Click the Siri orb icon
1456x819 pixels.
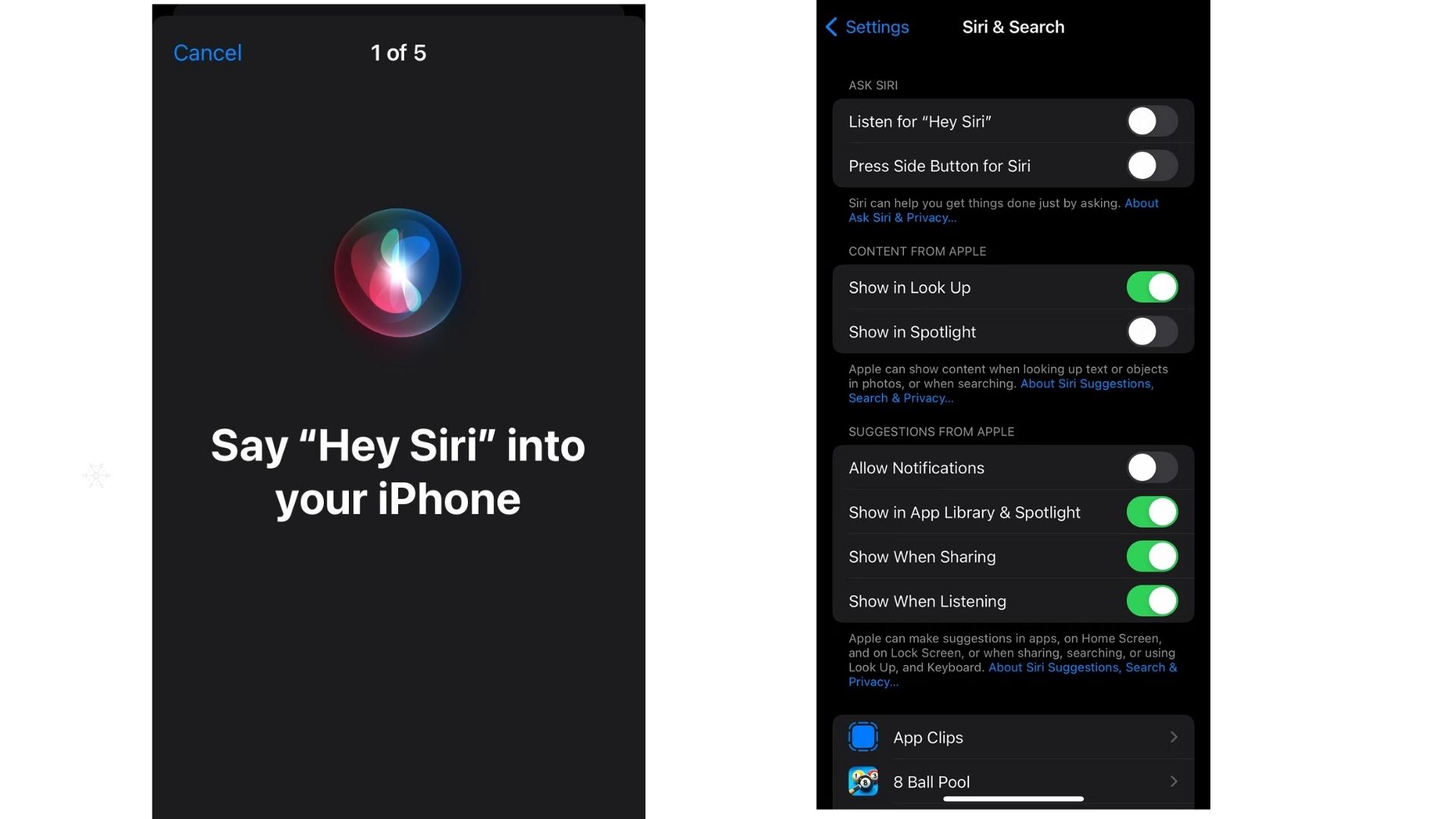coord(398,273)
